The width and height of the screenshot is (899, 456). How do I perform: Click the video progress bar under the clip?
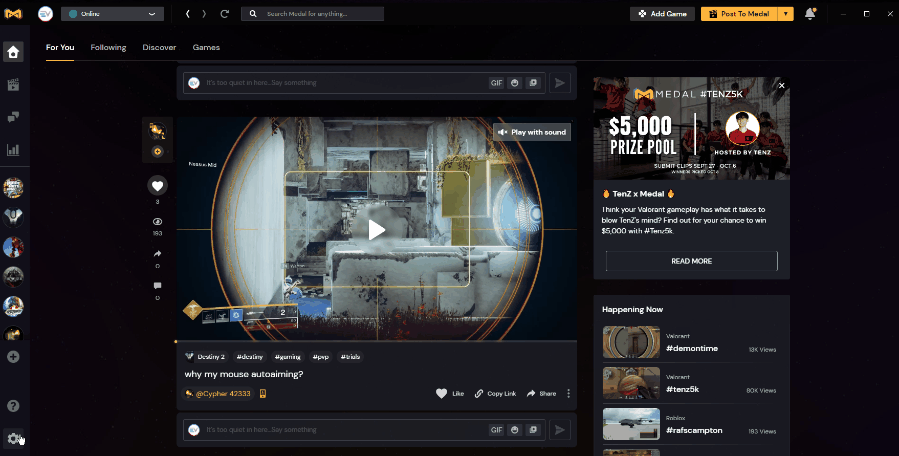(x=376, y=341)
